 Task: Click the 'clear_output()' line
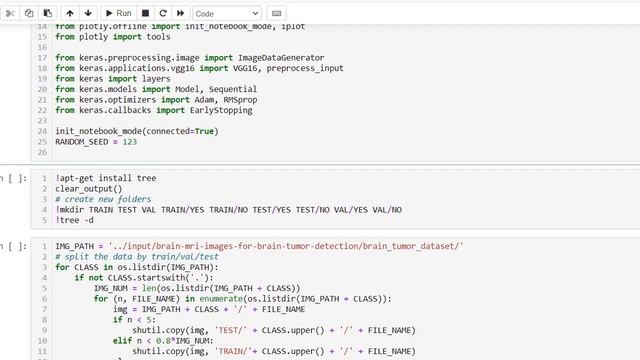[x=89, y=189]
